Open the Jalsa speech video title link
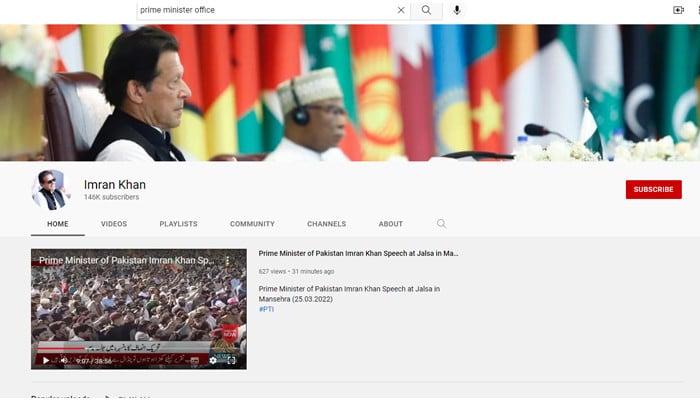Image resolution: width=700 pixels, height=400 pixels. coord(358,253)
